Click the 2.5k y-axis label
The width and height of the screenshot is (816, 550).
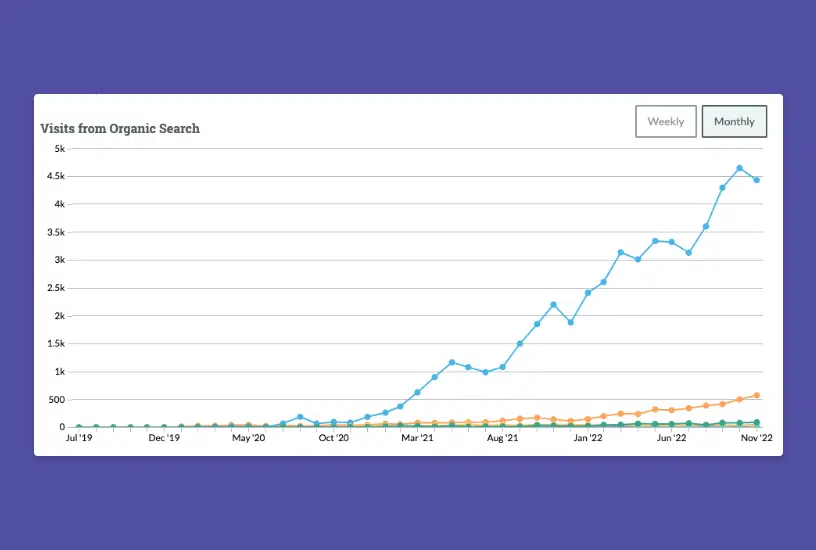pyautogui.click(x=56, y=288)
